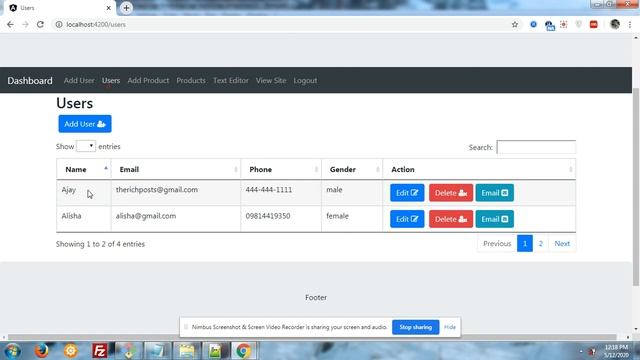The width and height of the screenshot is (640, 360).
Task: Click the Next pagination link
Action: [562, 243]
